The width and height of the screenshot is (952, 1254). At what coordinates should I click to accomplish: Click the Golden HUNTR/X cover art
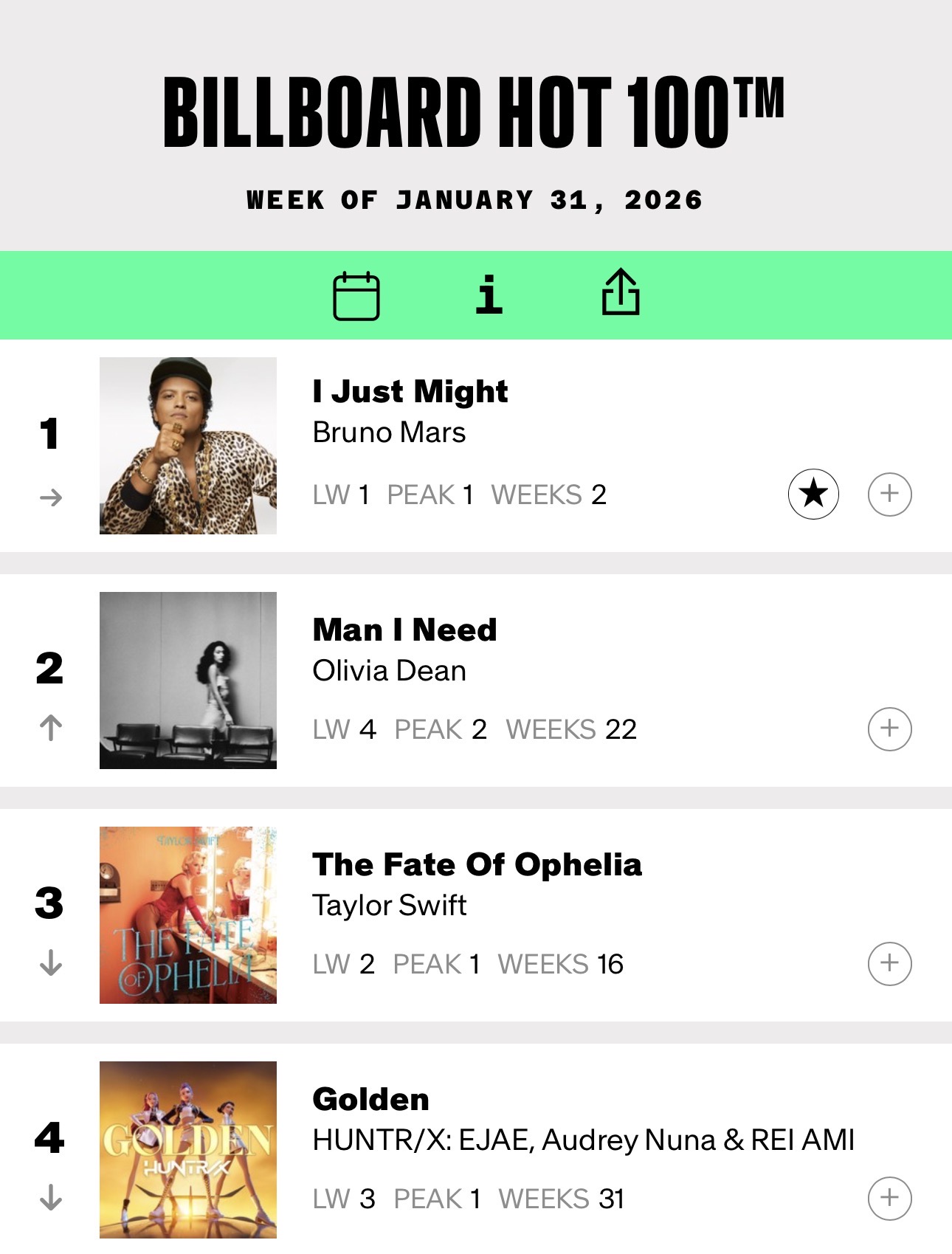point(188,1150)
